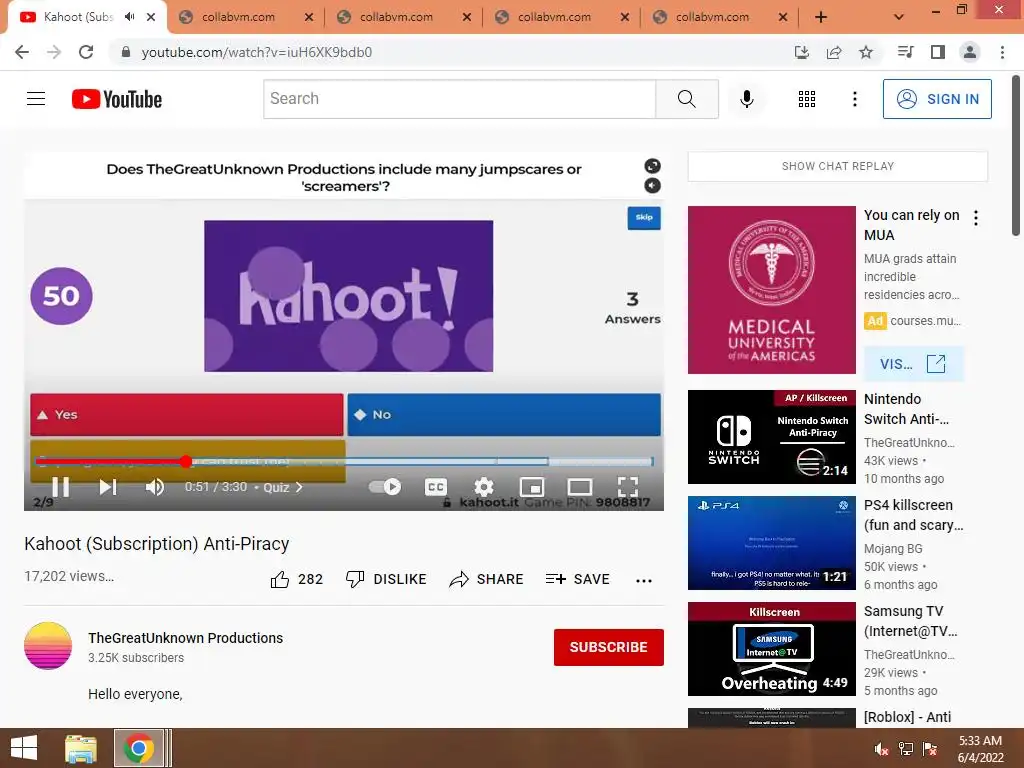Go to YouTube home via logo
This screenshot has width=1024, height=768.
point(117,99)
